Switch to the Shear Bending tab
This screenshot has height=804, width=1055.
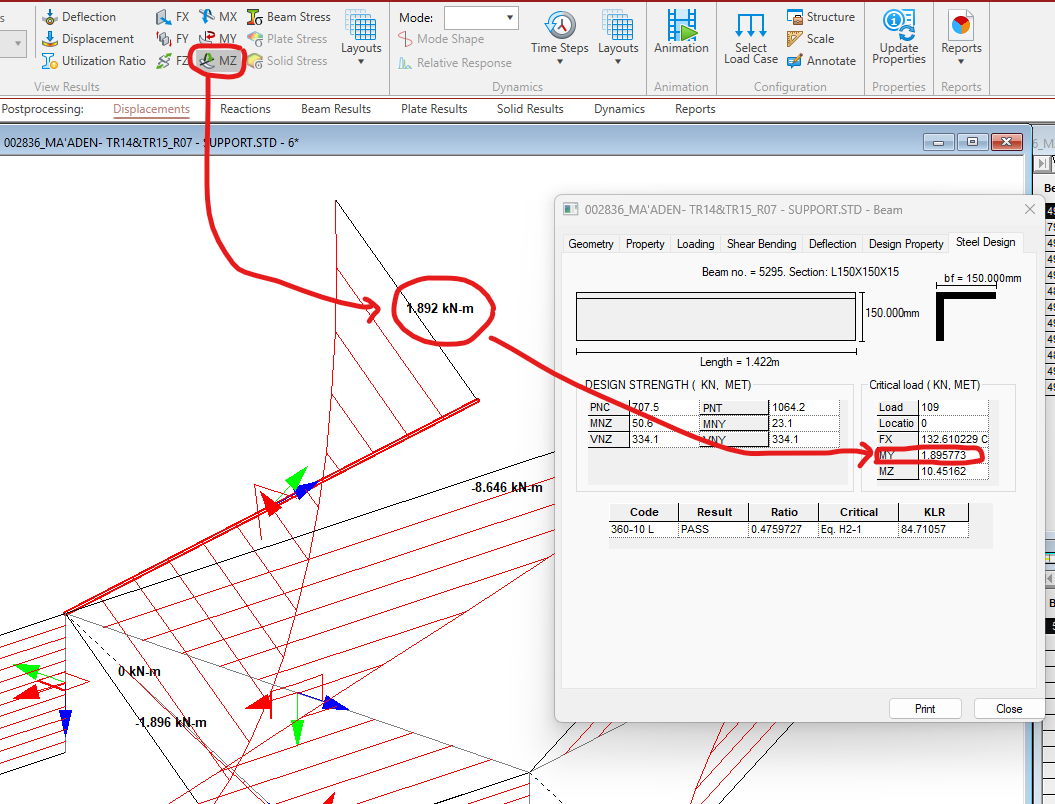pos(761,244)
